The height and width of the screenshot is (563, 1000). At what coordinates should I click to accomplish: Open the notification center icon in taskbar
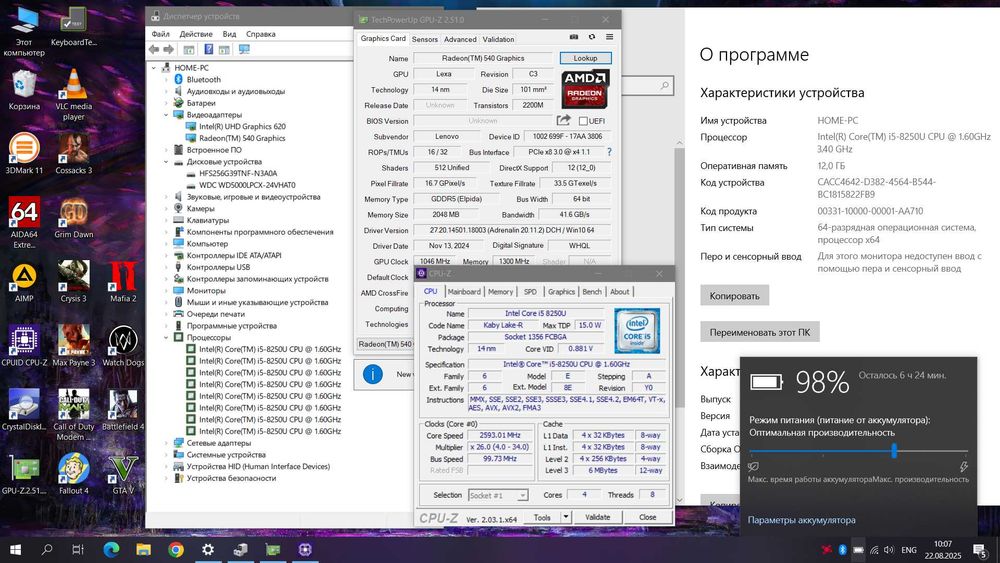[x=980, y=550]
